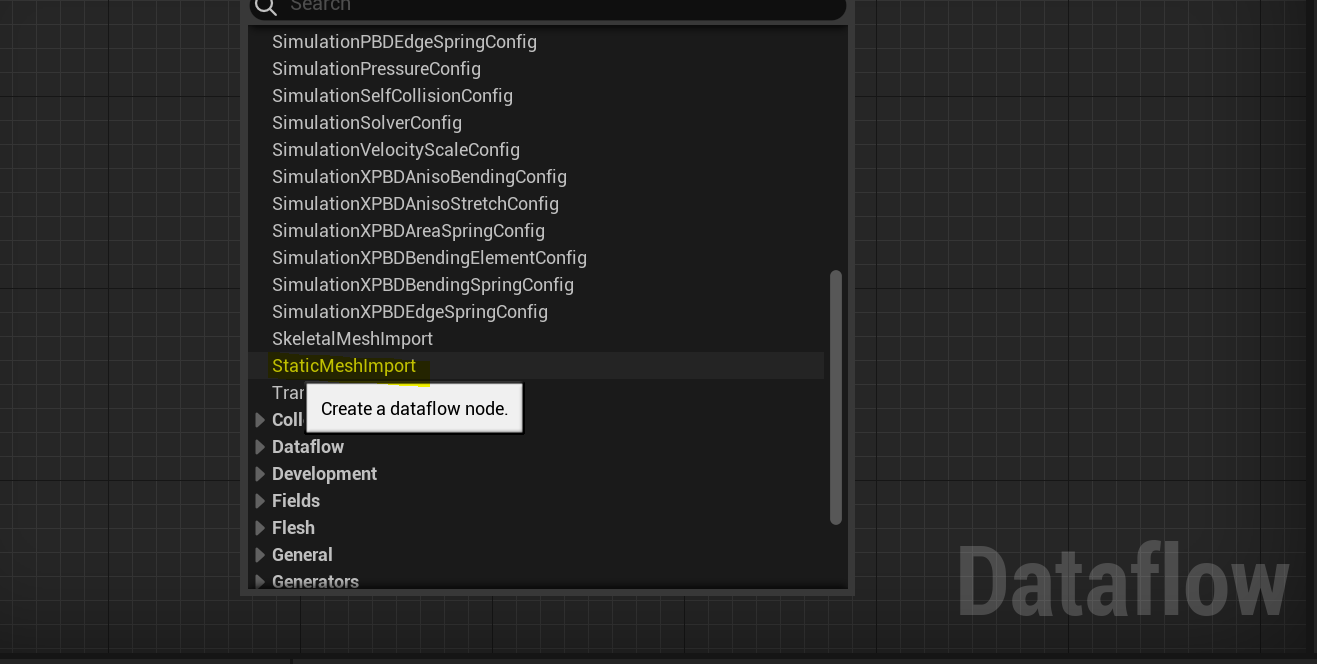This screenshot has width=1317, height=664.
Task: Select SimulationXPBDAnisoBendingConfig
Action: pos(420,176)
